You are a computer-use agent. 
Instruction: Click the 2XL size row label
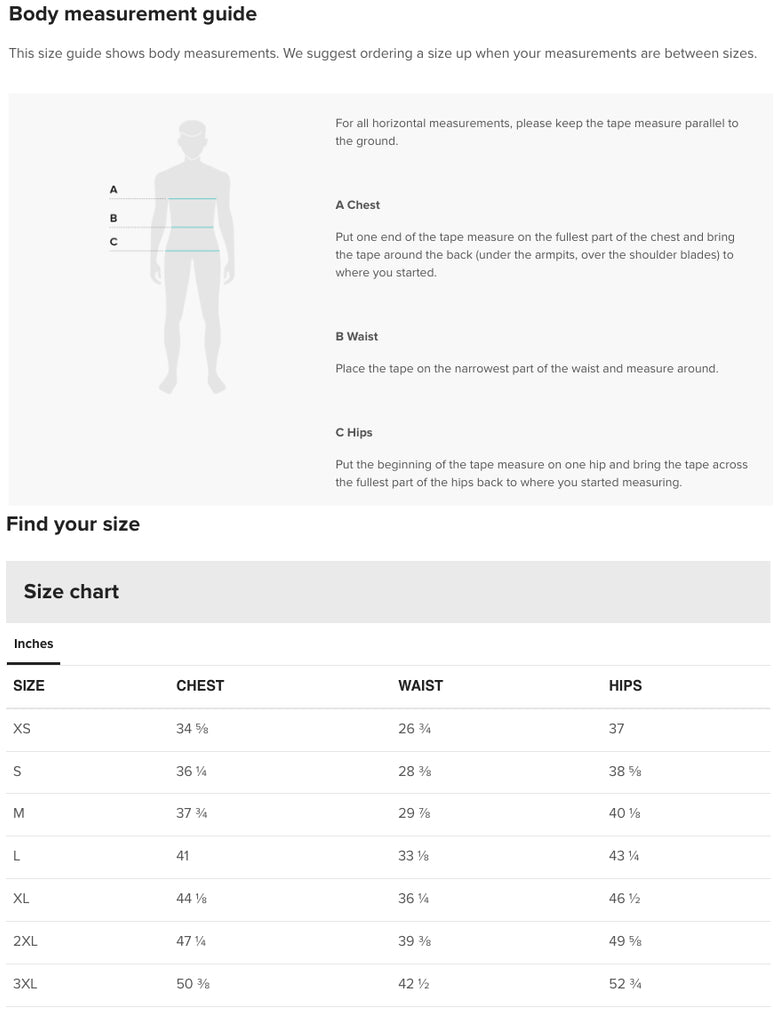click(25, 941)
